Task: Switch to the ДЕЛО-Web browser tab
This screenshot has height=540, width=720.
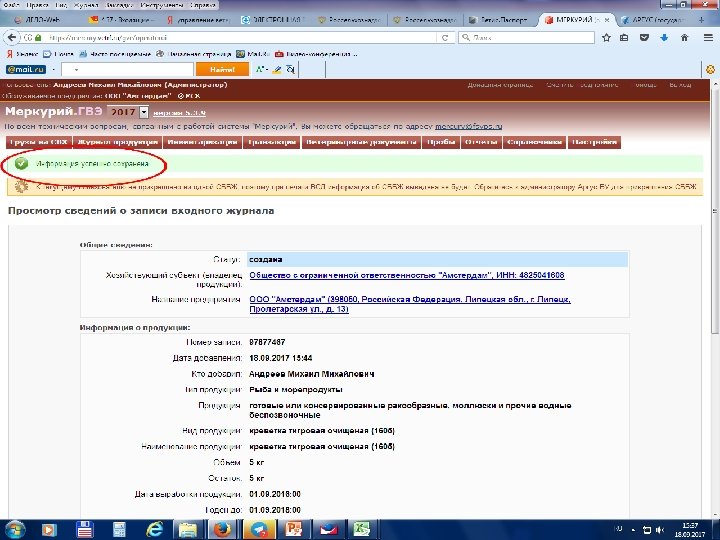Action: [x=45, y=20]
